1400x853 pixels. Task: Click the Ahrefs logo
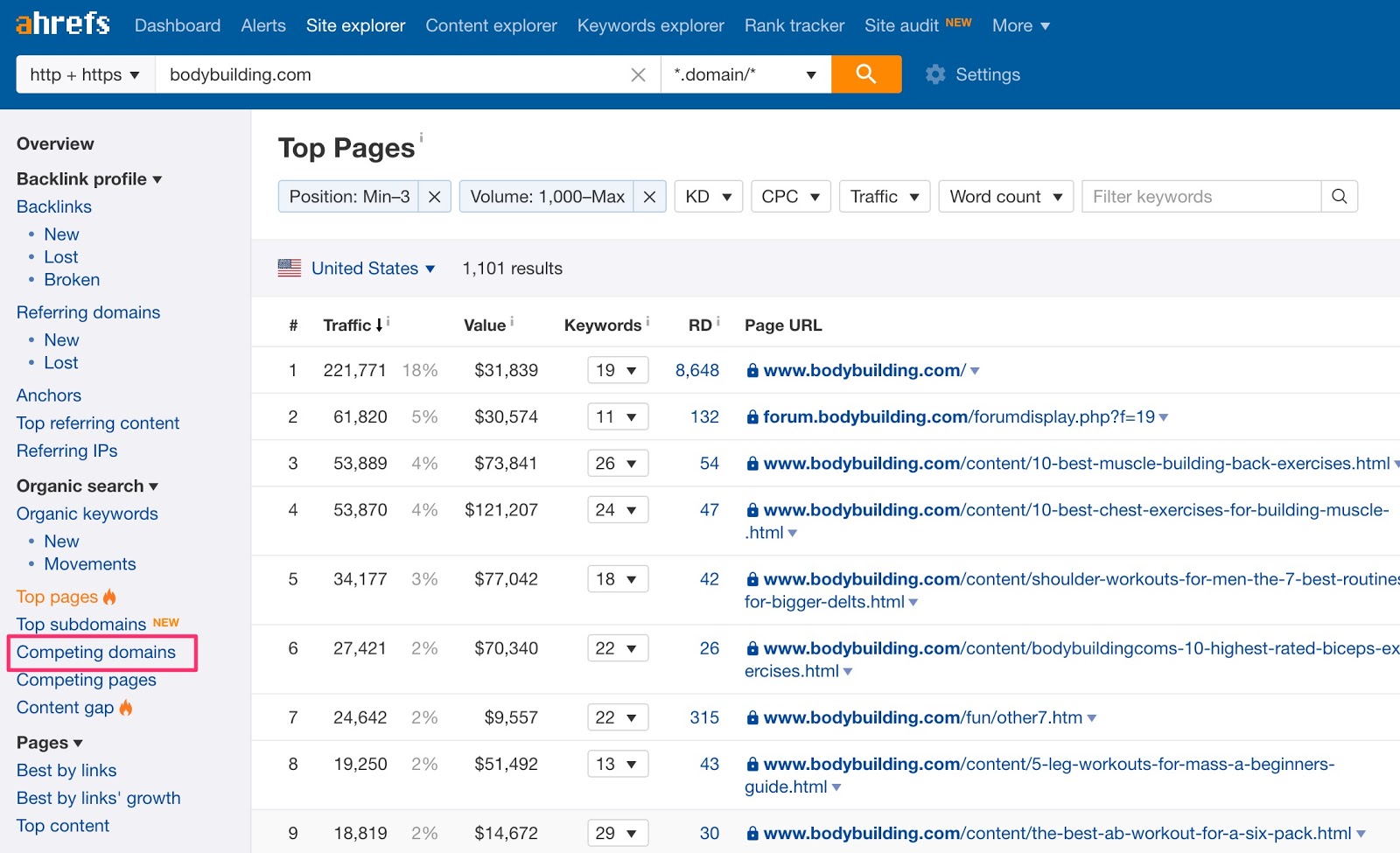pyautogui.click(x=63, y=24)
